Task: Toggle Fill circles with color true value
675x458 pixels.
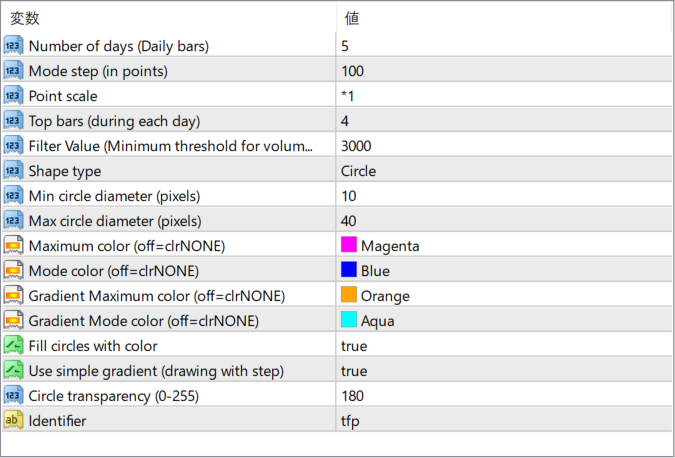Action: click(x=354, y=346)
